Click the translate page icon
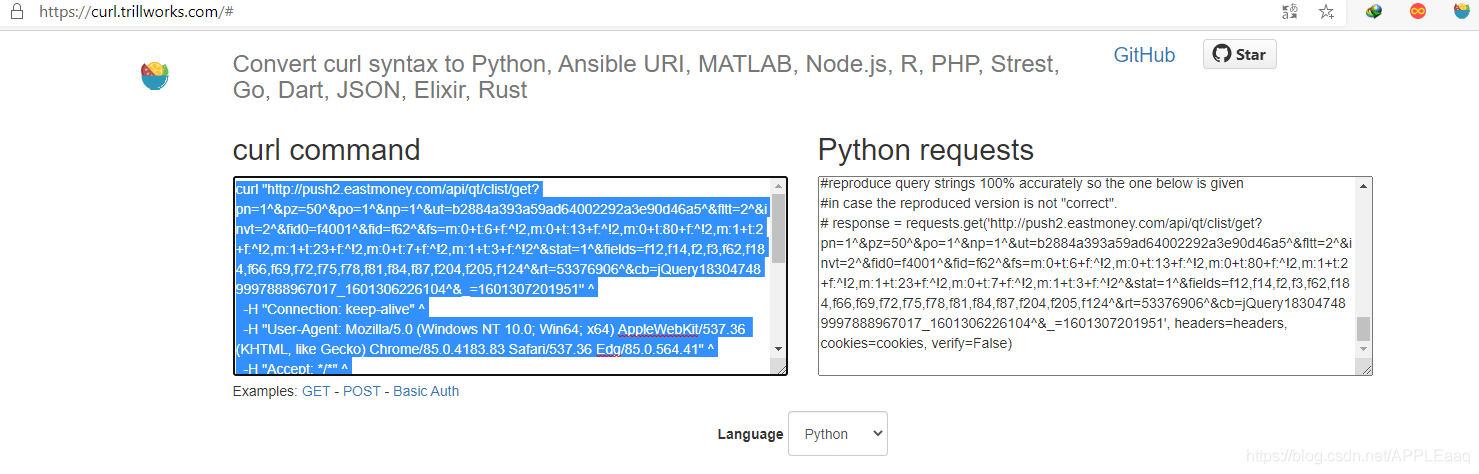 pos(1290,12)
